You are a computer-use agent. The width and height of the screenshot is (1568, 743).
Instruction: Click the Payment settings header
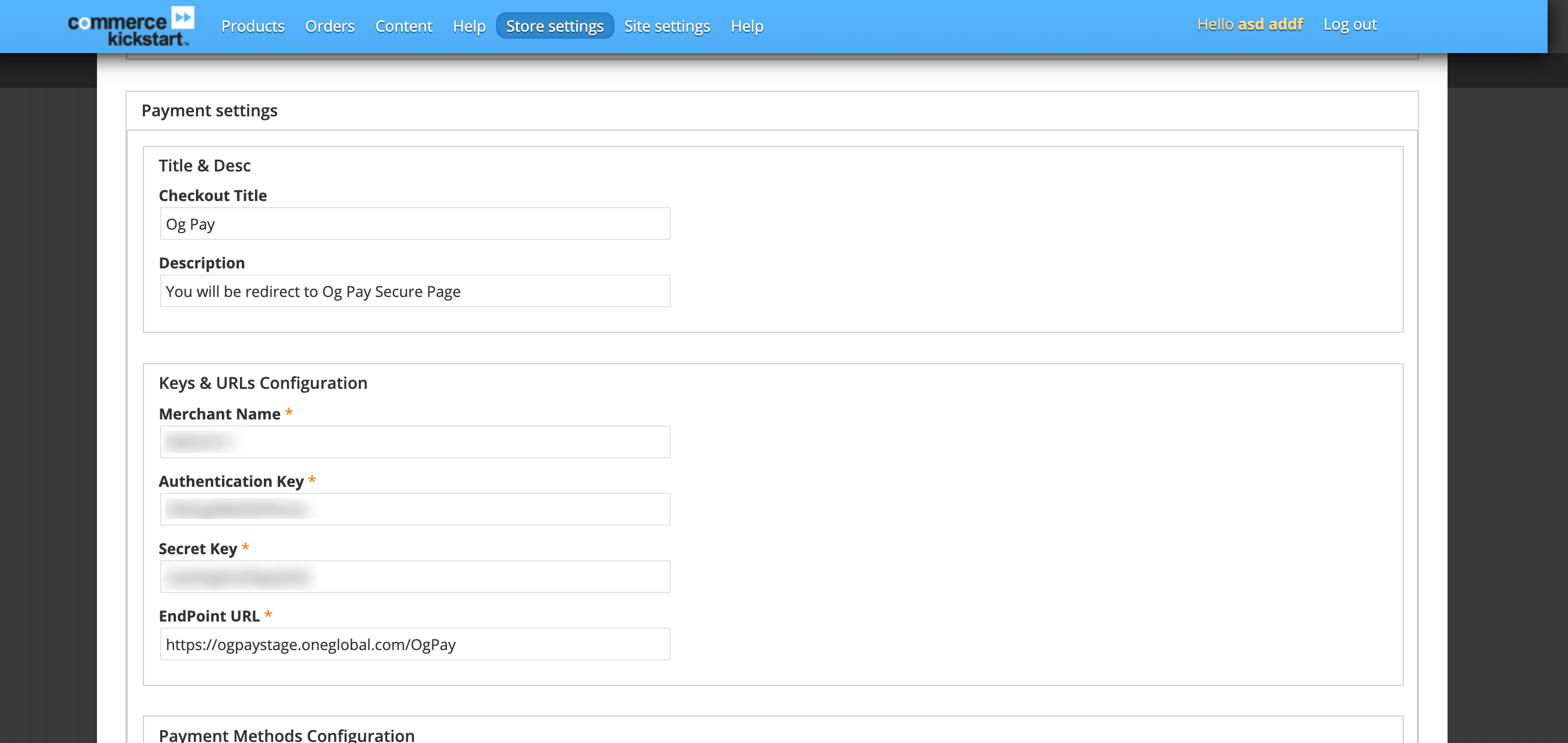(209, 110)
